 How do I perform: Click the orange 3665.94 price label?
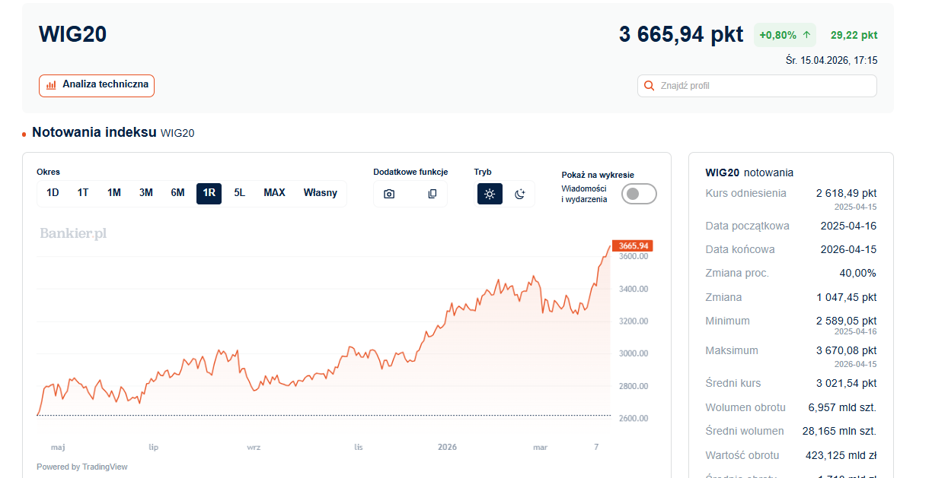pyautogui.click(x=632, y=246)
